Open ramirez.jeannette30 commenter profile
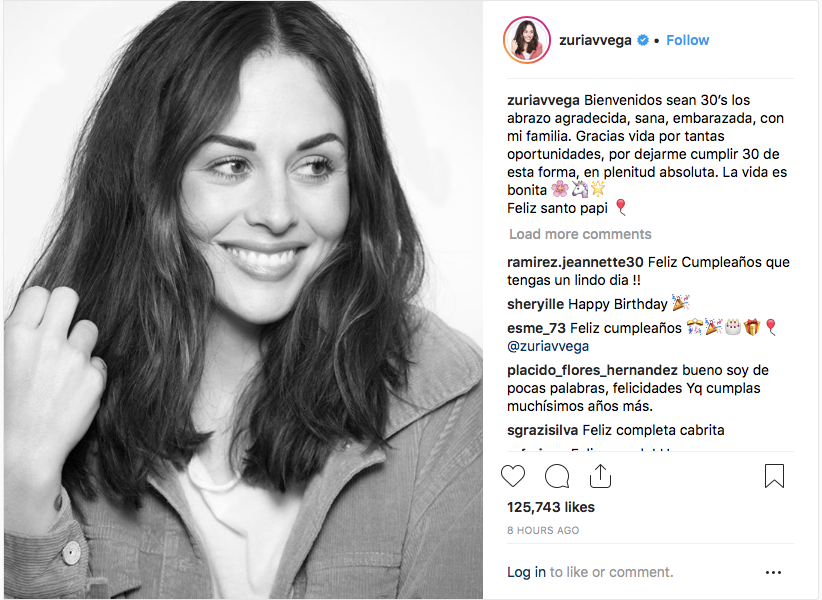Viewport: 822px width, 600px height. tap(575, 262)
